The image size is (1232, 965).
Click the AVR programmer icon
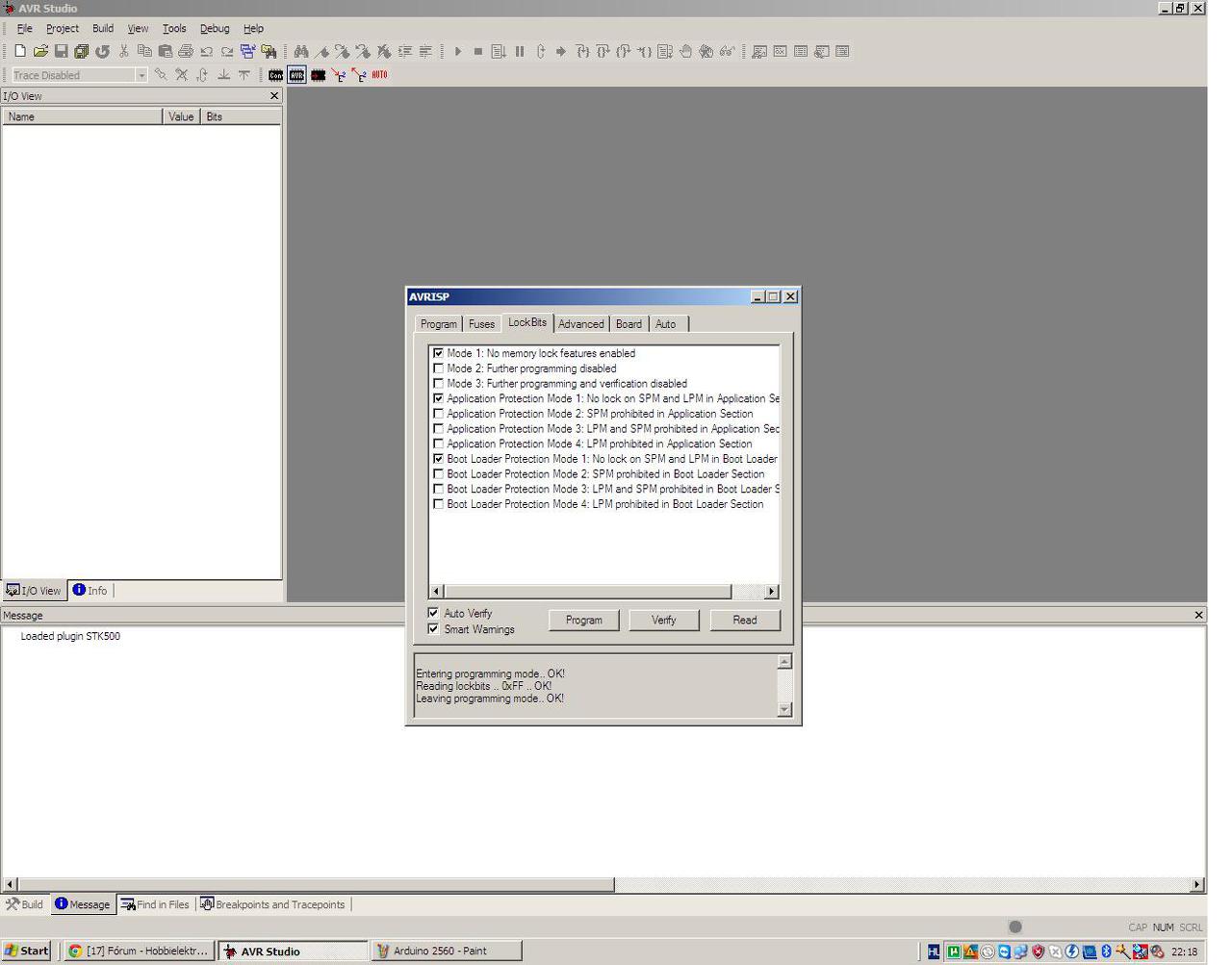[x=296, y=75]
